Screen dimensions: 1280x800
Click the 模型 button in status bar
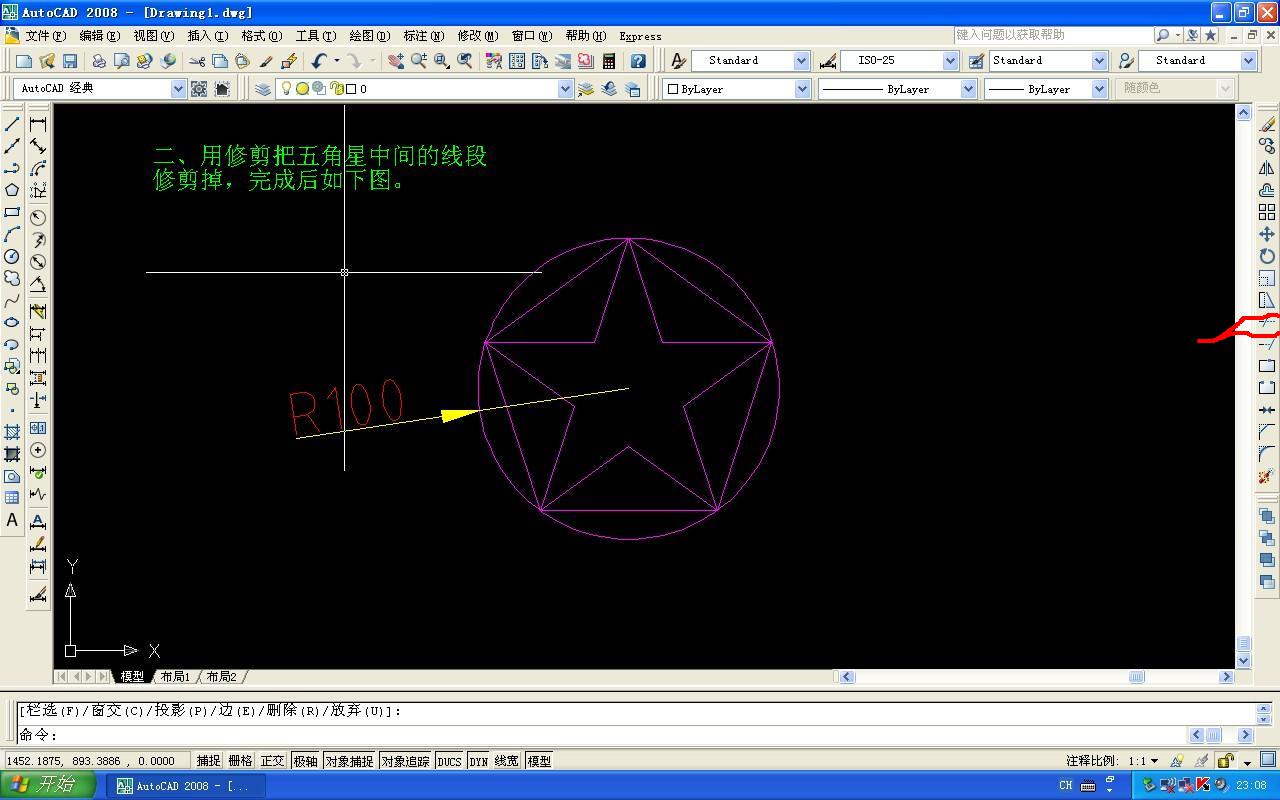[x=539, y=761]
